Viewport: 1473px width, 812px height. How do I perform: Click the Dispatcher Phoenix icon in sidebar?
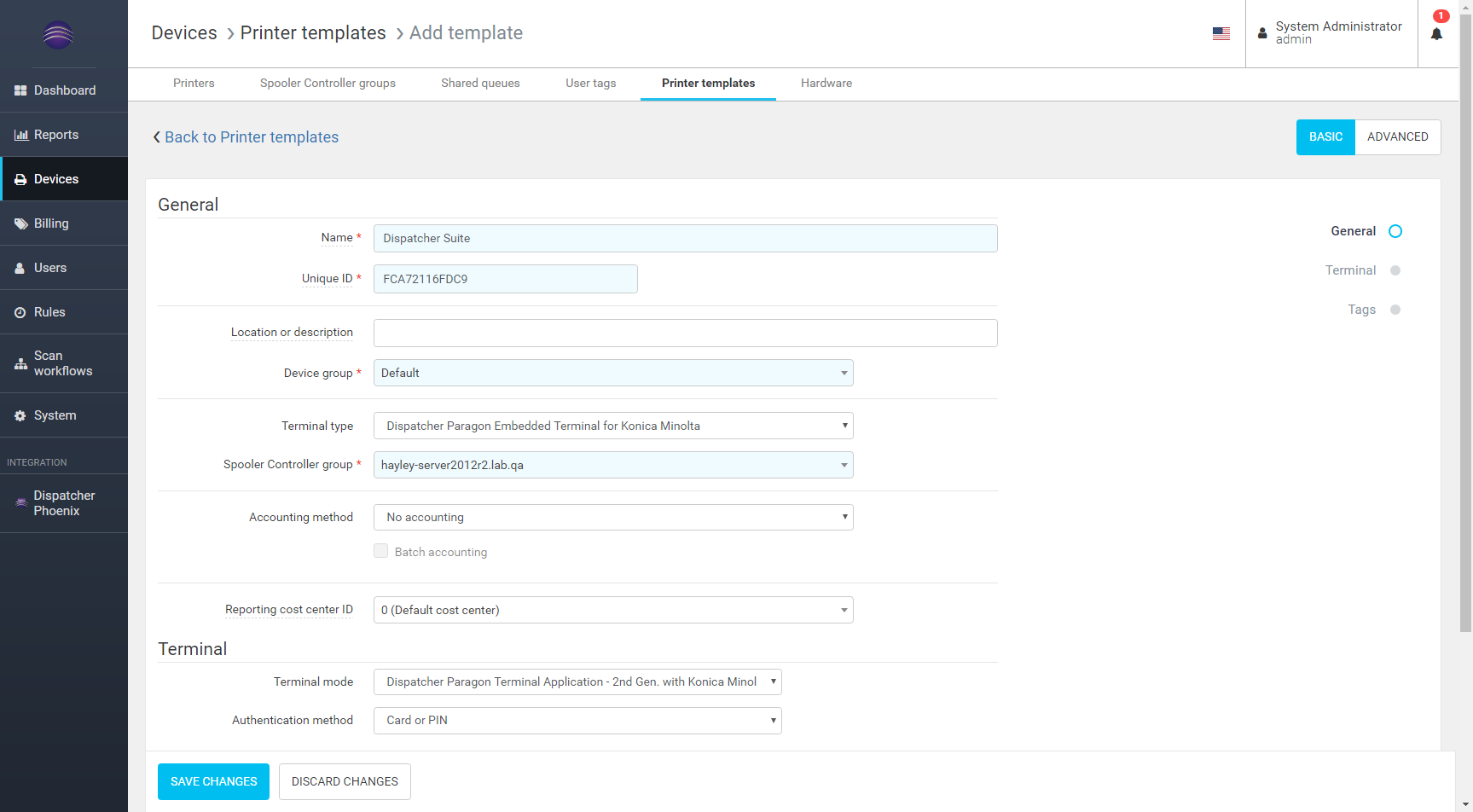coord(21,503)
